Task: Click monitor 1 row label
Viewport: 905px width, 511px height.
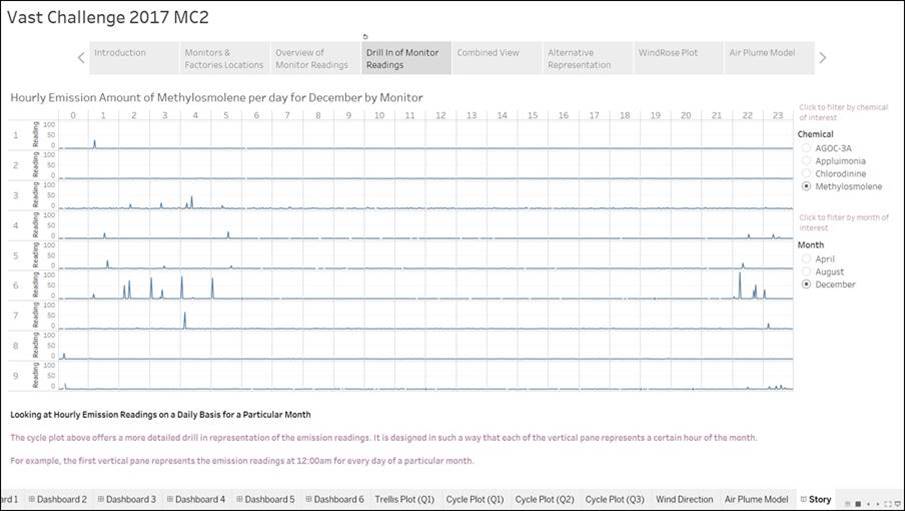Action: tap(16, 135)
